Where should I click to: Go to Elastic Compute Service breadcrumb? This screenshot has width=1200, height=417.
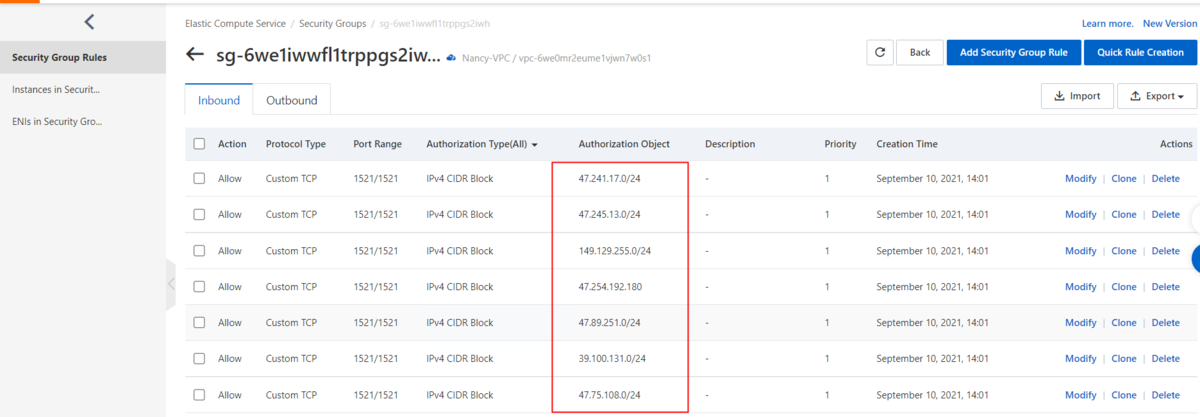click(x=235, y=23)
